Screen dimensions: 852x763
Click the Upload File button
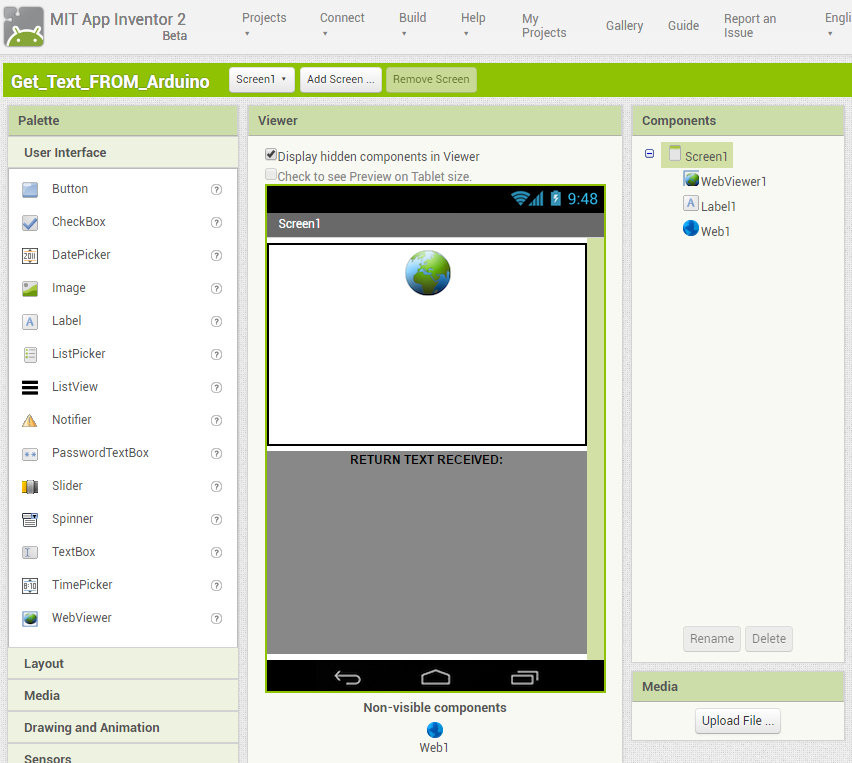tap(738, 721)
